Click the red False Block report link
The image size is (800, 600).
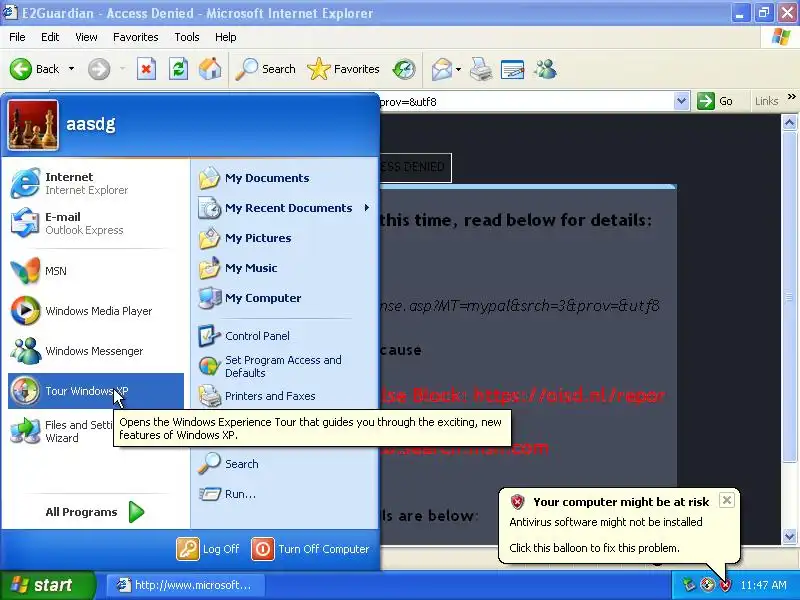click(x=522, y=395)
